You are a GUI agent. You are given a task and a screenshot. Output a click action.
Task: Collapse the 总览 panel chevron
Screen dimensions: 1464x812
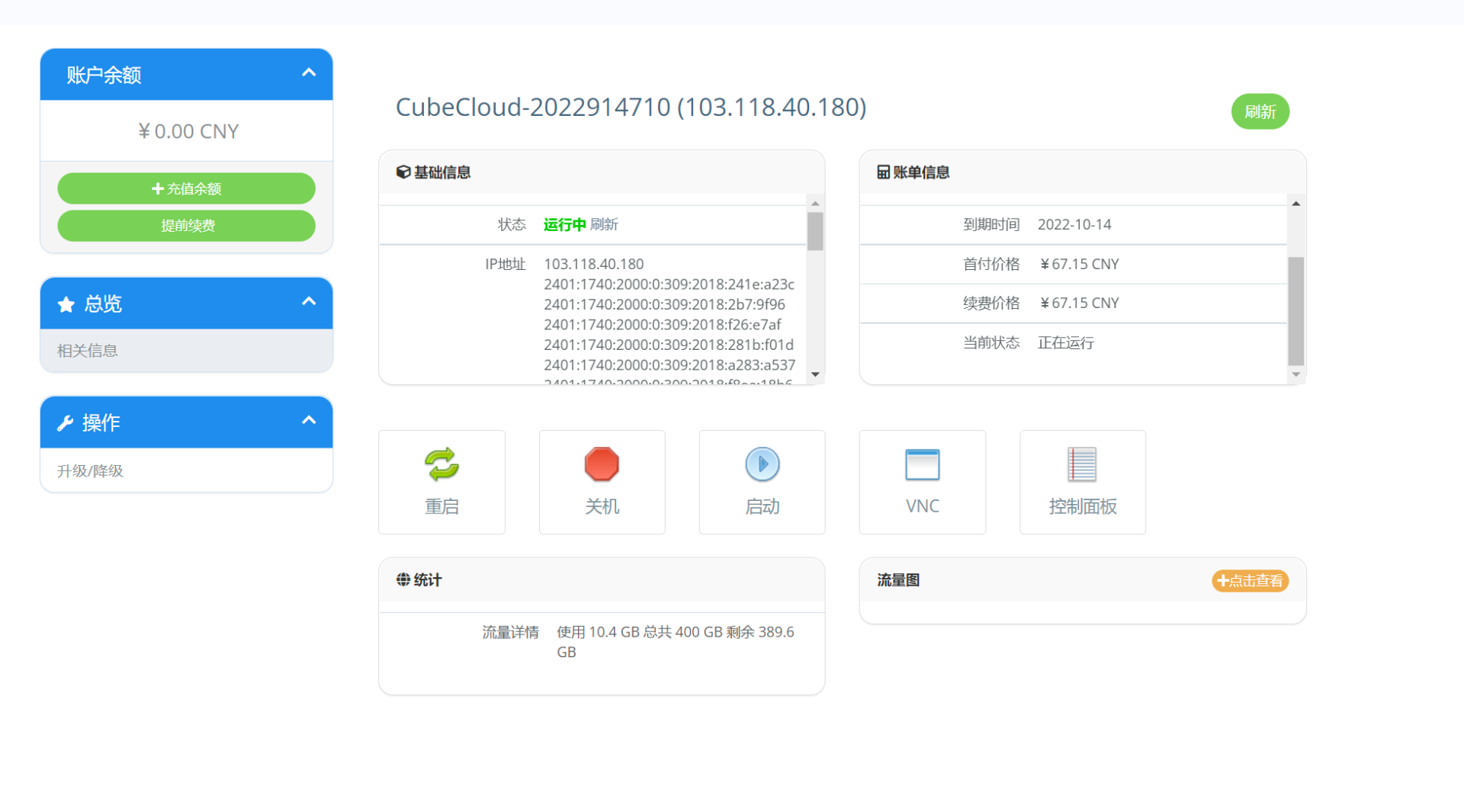click(x=309, y=301)
